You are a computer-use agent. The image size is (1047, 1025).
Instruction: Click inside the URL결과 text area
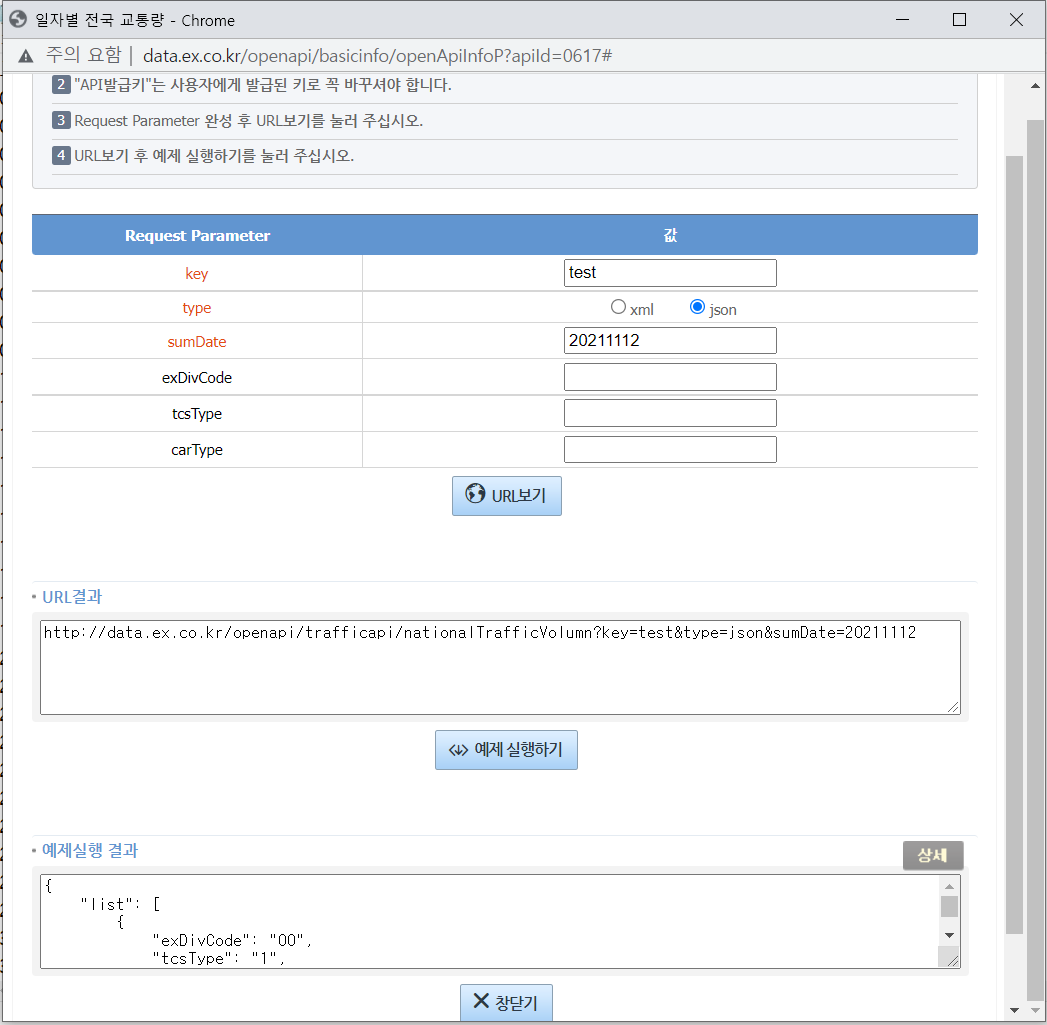pyautogui.click(x=500, y=668)
